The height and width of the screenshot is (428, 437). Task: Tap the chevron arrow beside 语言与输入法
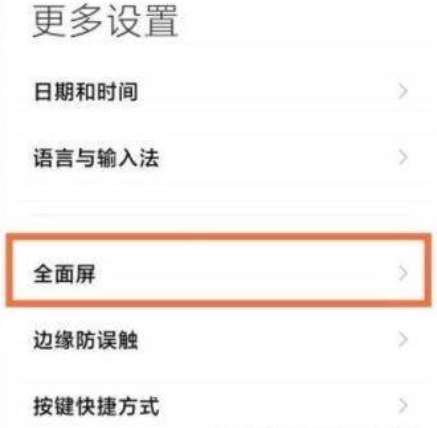tap(403, 157)
